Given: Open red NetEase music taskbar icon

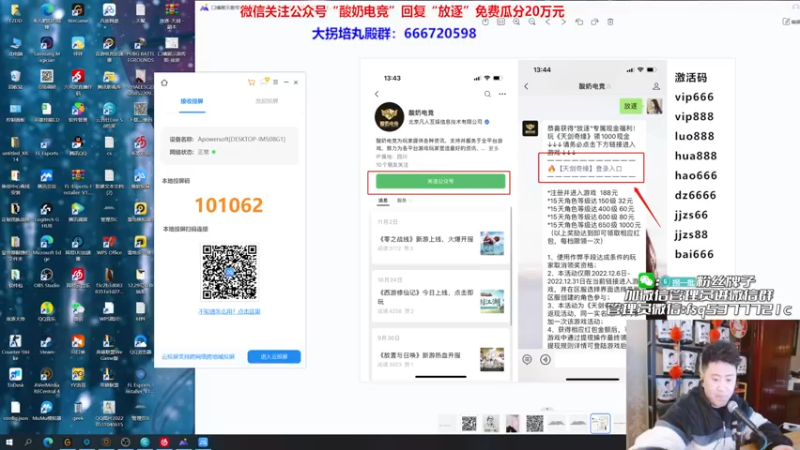Looking at the screenshot, I should pos(164,442).
